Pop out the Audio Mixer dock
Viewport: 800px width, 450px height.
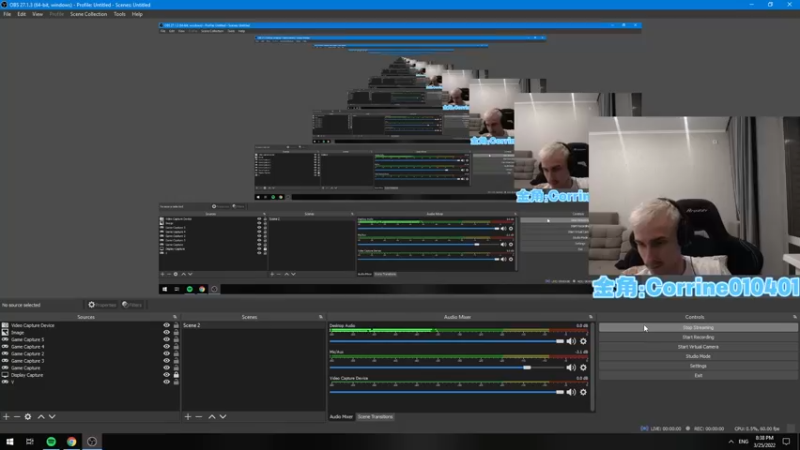(591, 317)
